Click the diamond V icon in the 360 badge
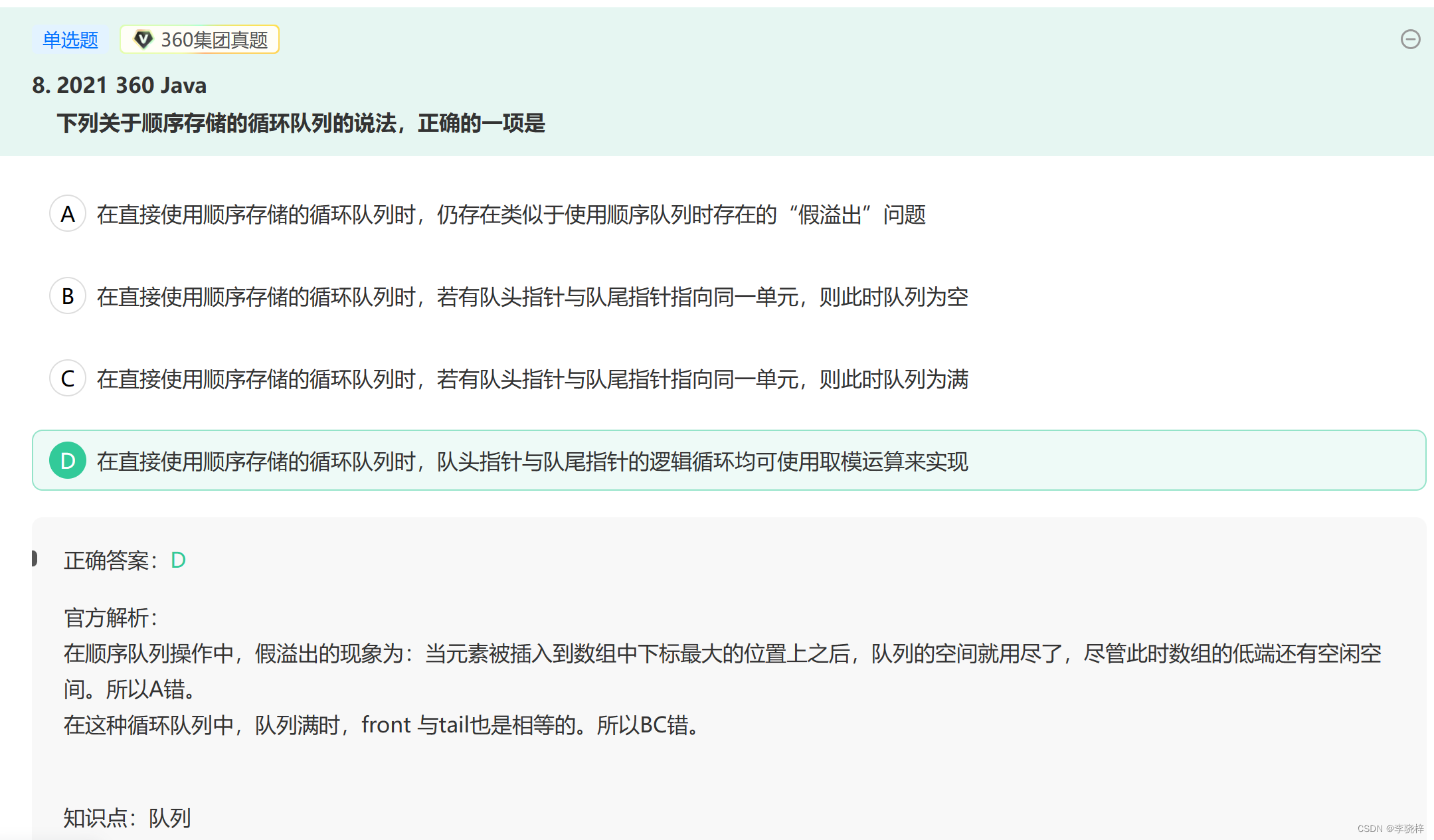This screenshot has width=1434, height=840. pos(143,39)
